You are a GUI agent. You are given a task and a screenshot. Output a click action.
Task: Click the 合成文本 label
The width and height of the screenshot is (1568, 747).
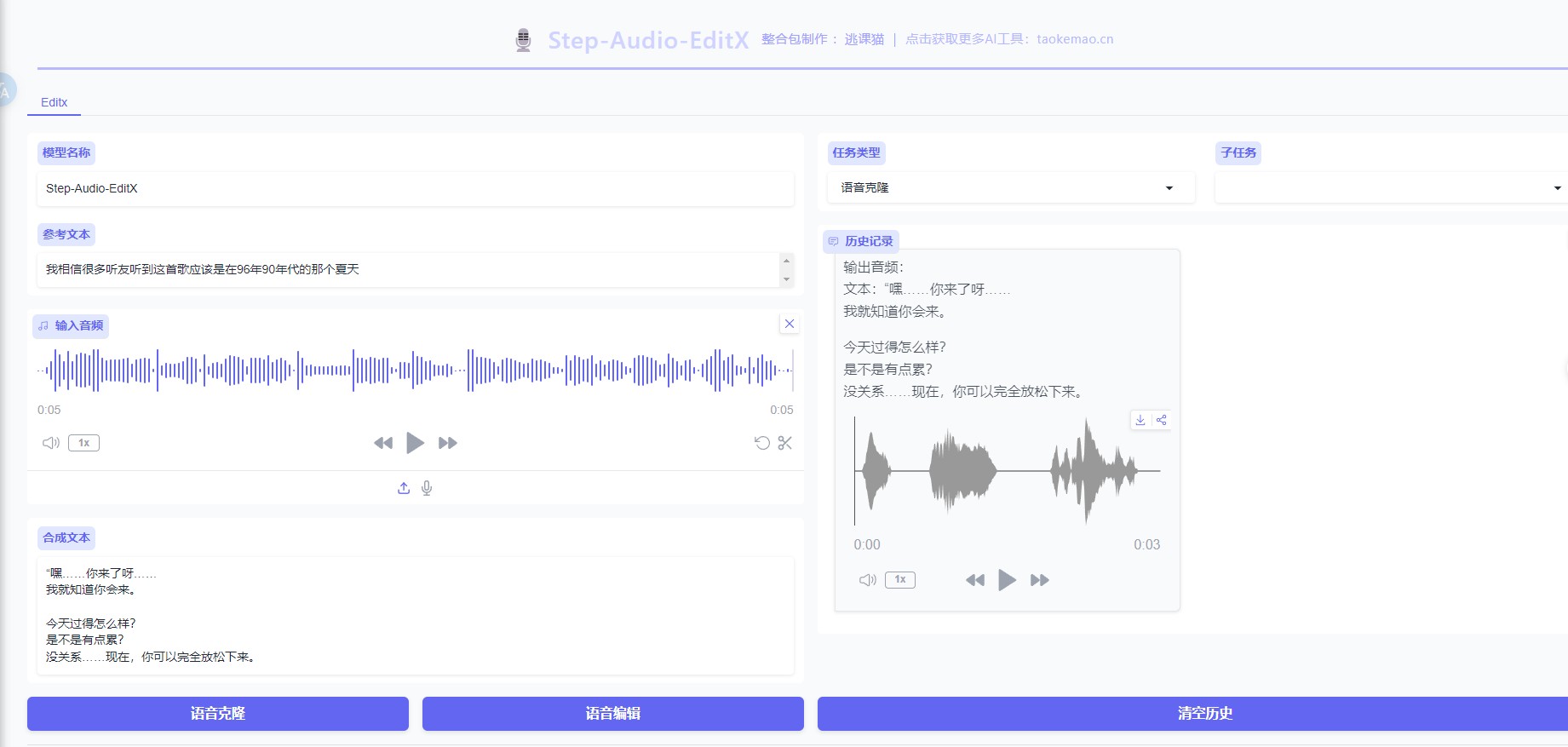tap(66, 537)
